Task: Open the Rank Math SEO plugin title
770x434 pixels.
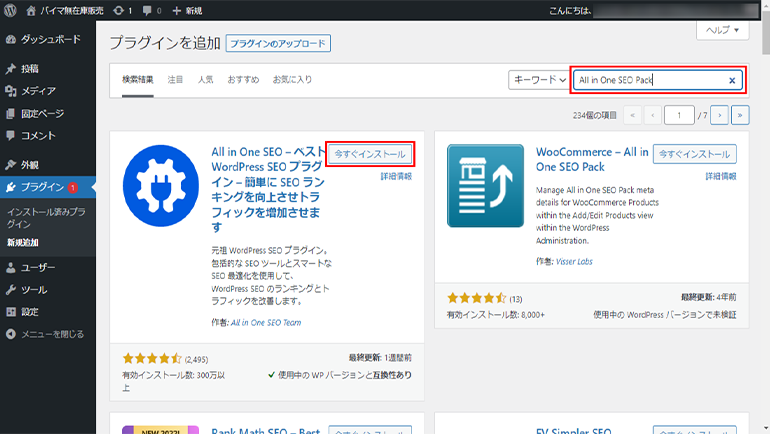Action: [266, 430]
